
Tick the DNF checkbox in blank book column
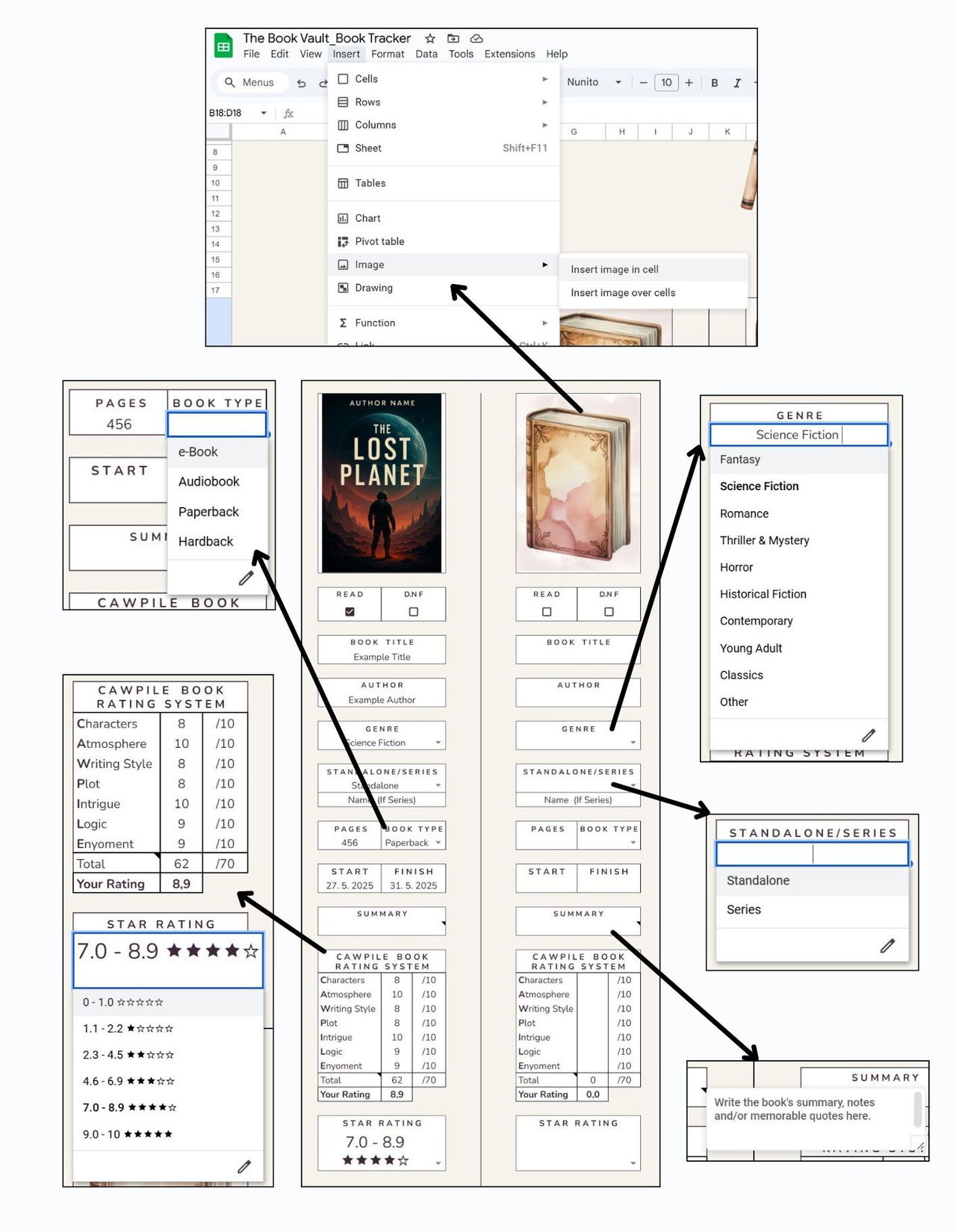(x=609, y=612)
